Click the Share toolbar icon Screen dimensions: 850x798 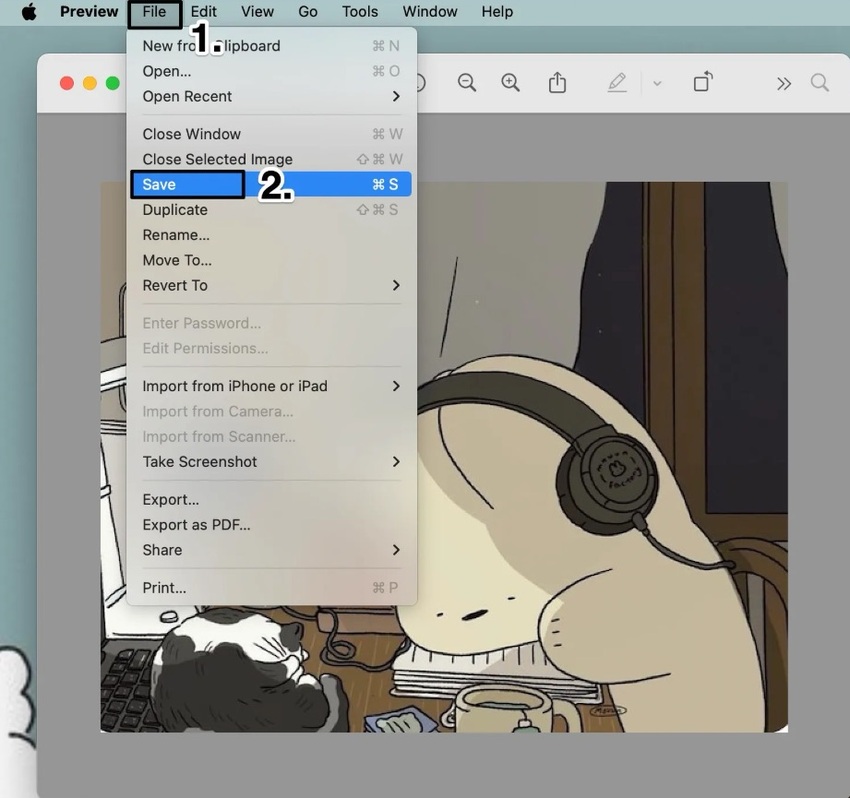[557, 83]
